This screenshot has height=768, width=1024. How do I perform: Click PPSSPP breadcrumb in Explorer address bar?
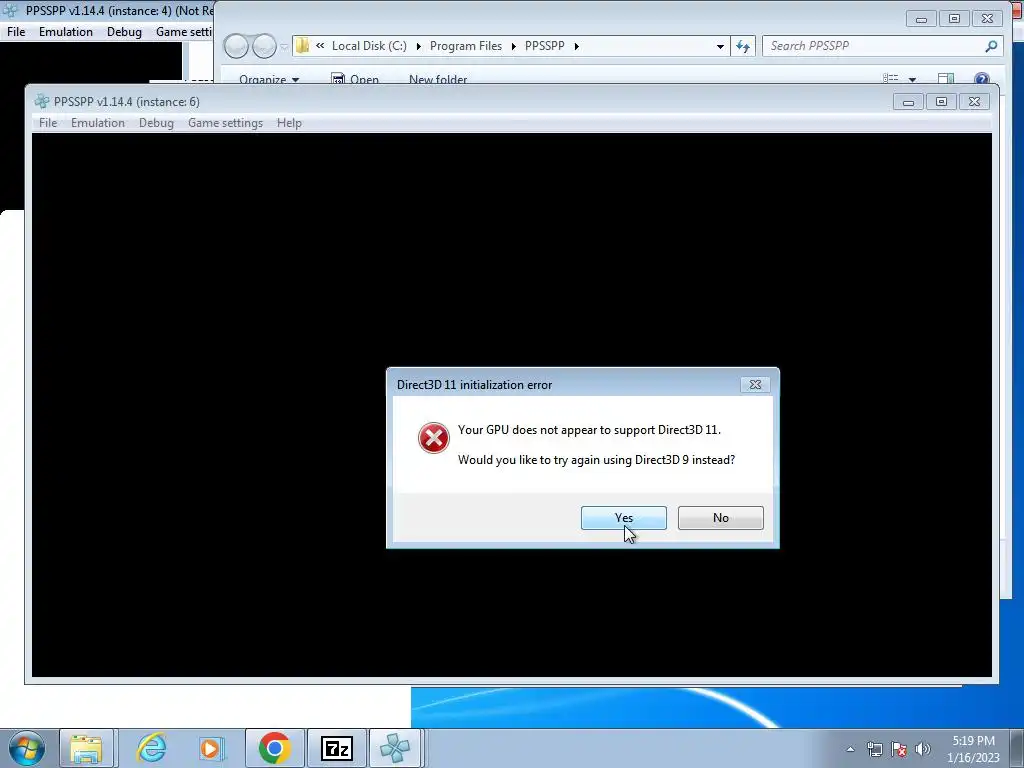coord(545,46)
